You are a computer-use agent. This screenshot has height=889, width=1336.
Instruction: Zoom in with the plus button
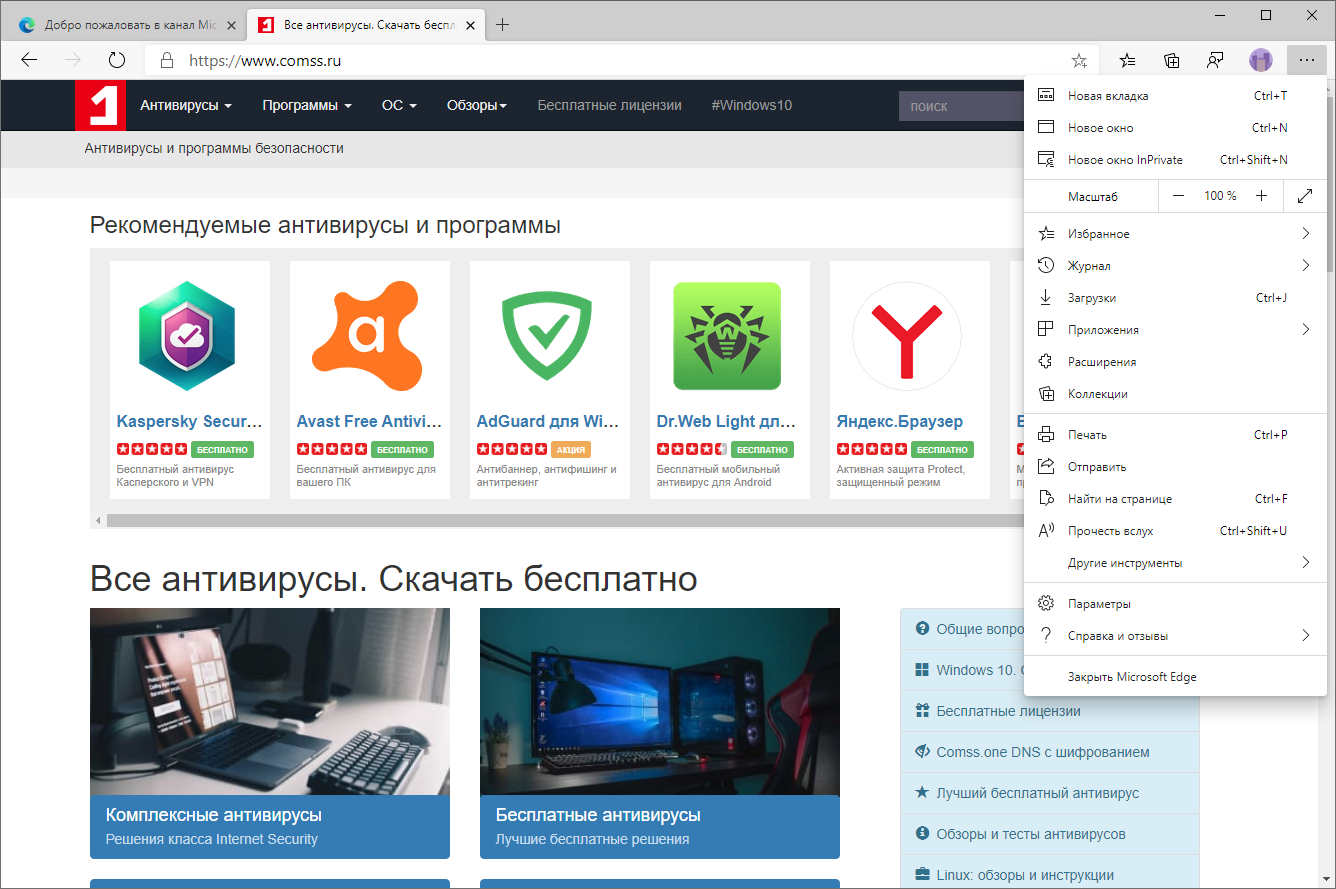click(1262, 196)
